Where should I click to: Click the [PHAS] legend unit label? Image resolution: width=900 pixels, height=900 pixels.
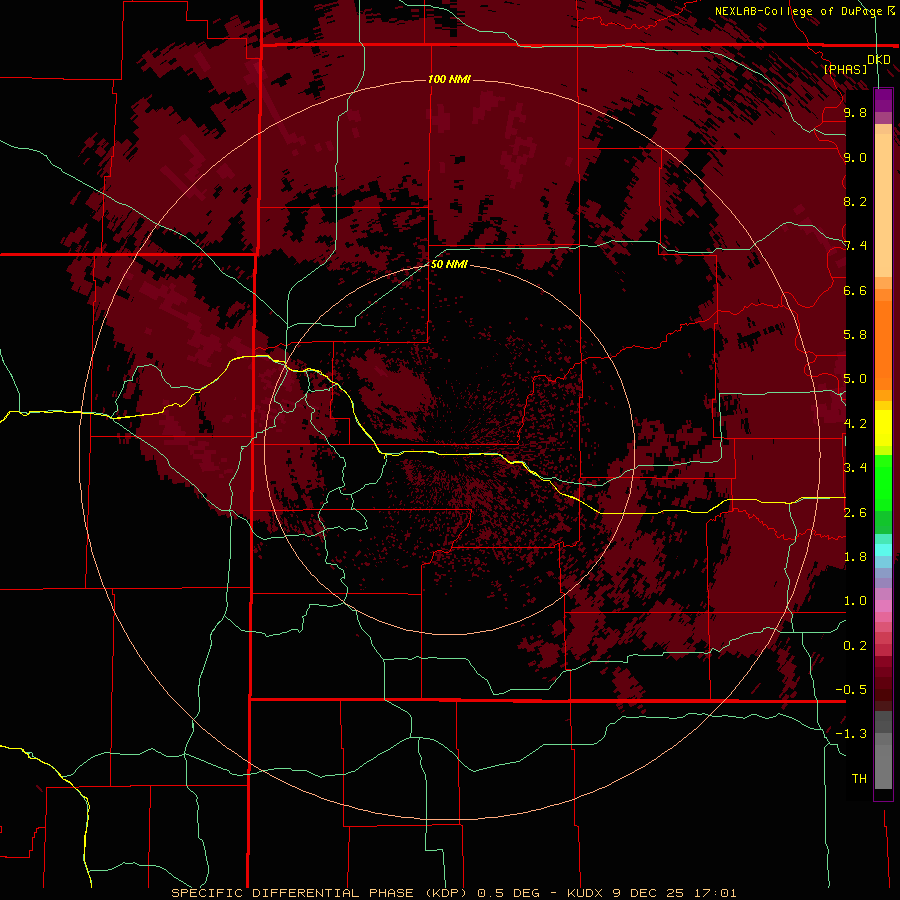(845, 69)
